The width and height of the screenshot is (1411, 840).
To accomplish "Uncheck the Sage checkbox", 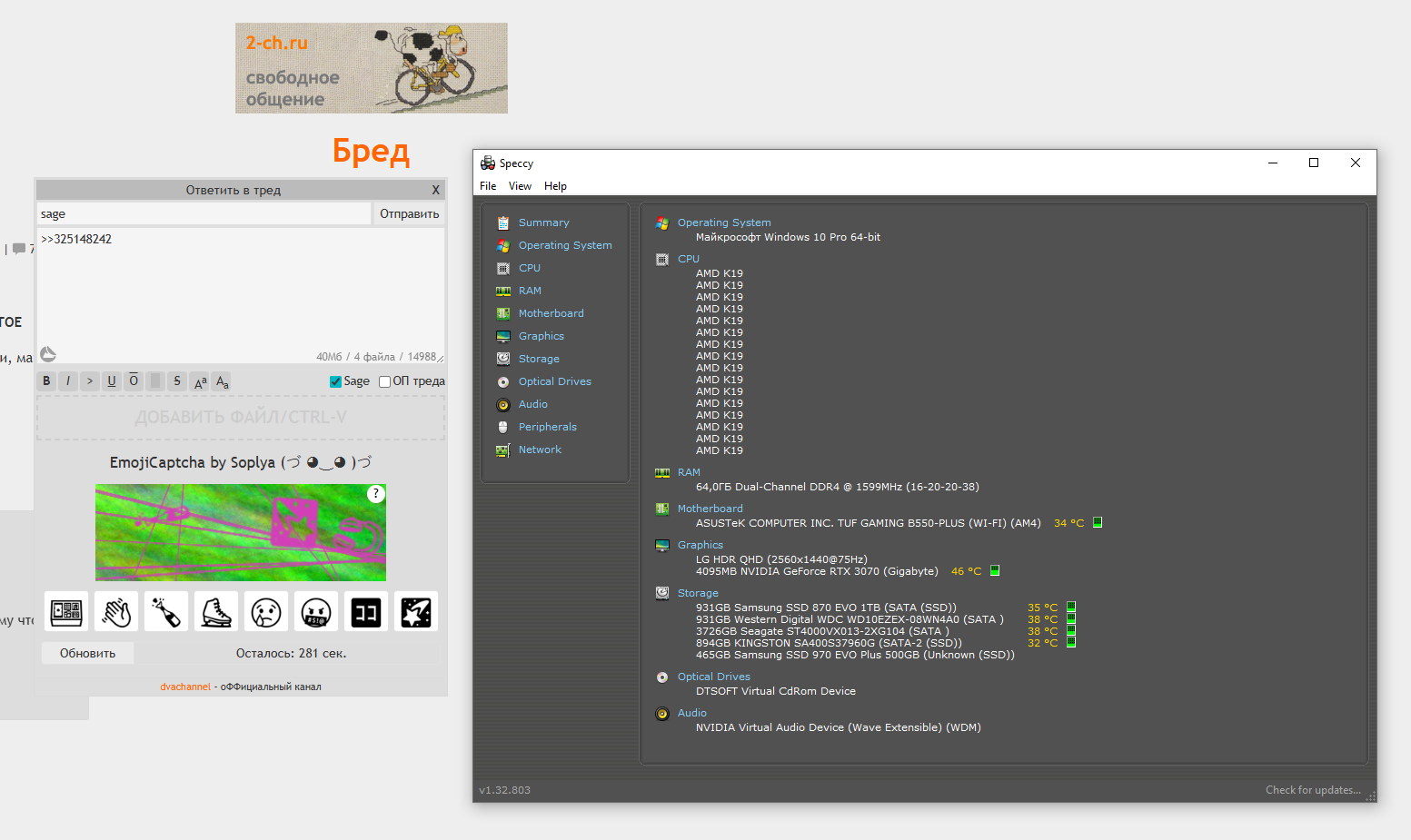I will (335, 381).
